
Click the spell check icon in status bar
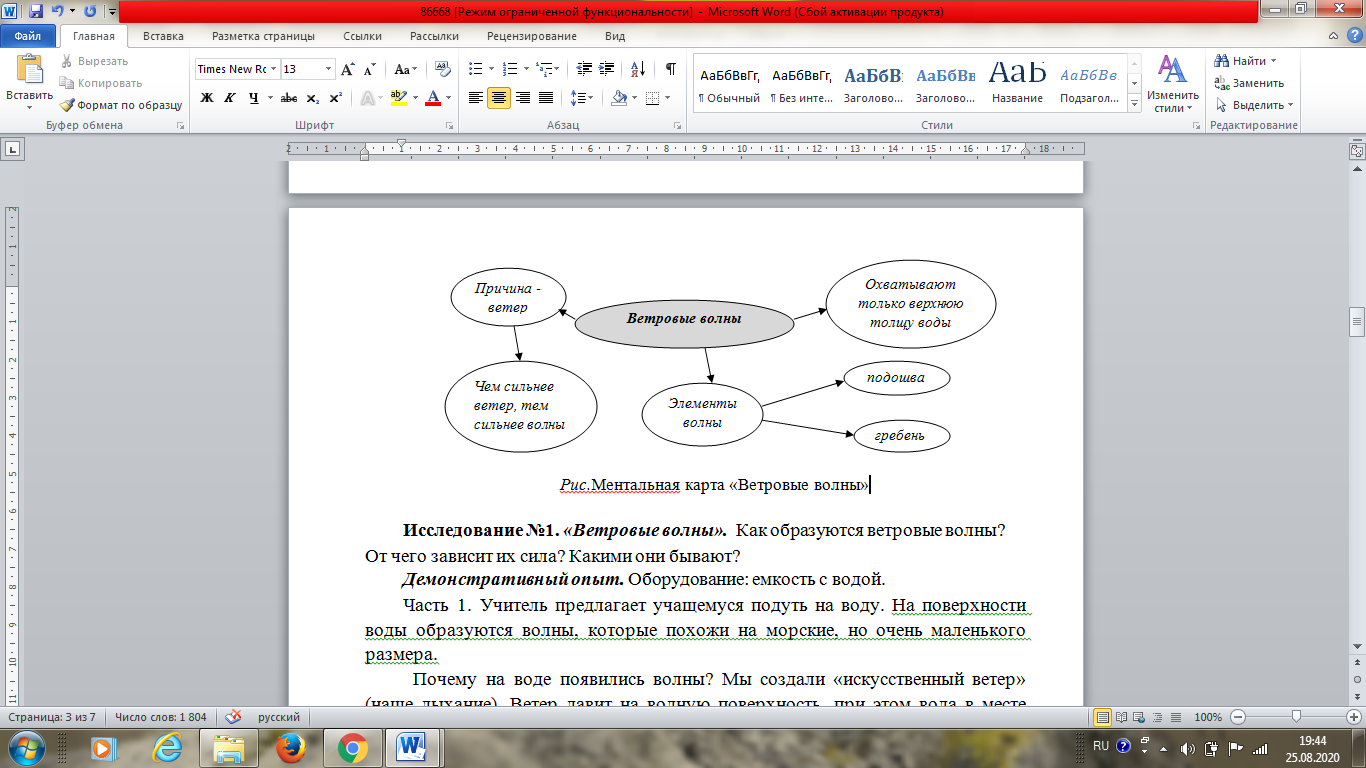point(234,717)
